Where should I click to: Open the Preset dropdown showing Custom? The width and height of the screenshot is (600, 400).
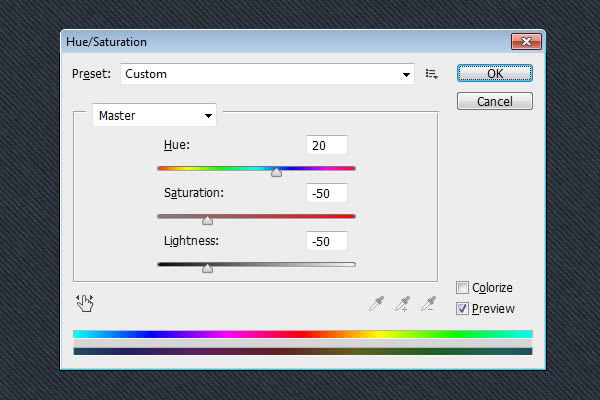(x=267, y=74)
